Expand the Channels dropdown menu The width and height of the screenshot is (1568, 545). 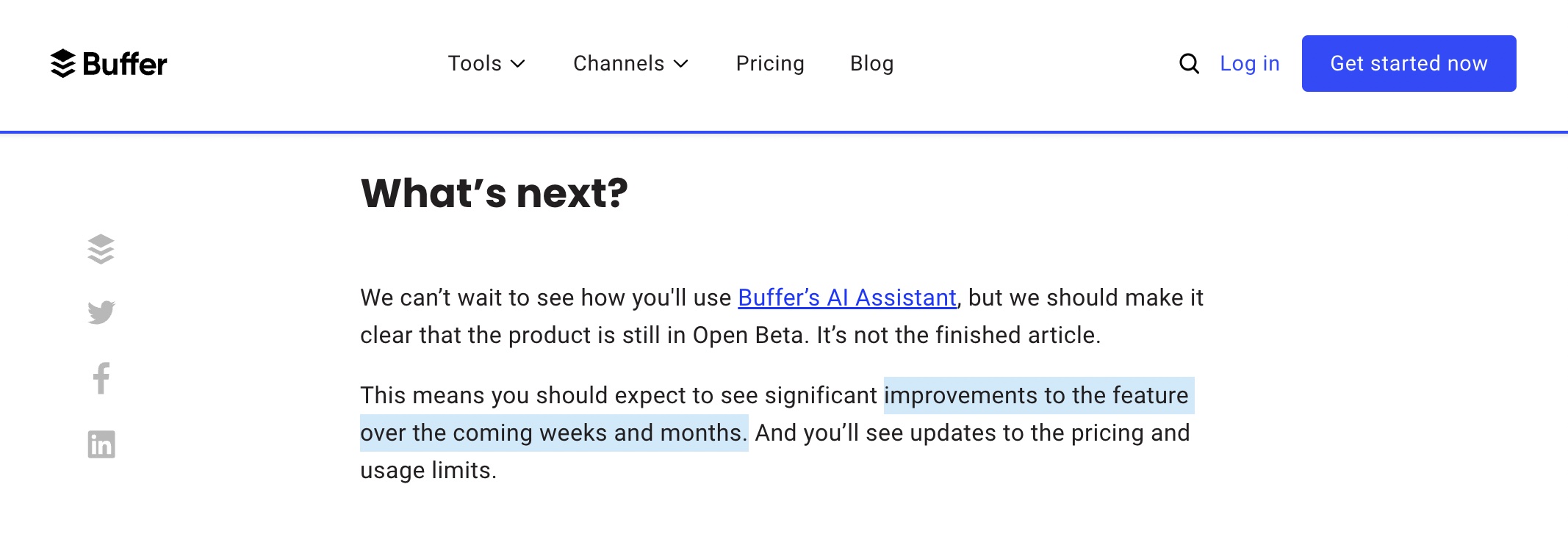[619, 64]
